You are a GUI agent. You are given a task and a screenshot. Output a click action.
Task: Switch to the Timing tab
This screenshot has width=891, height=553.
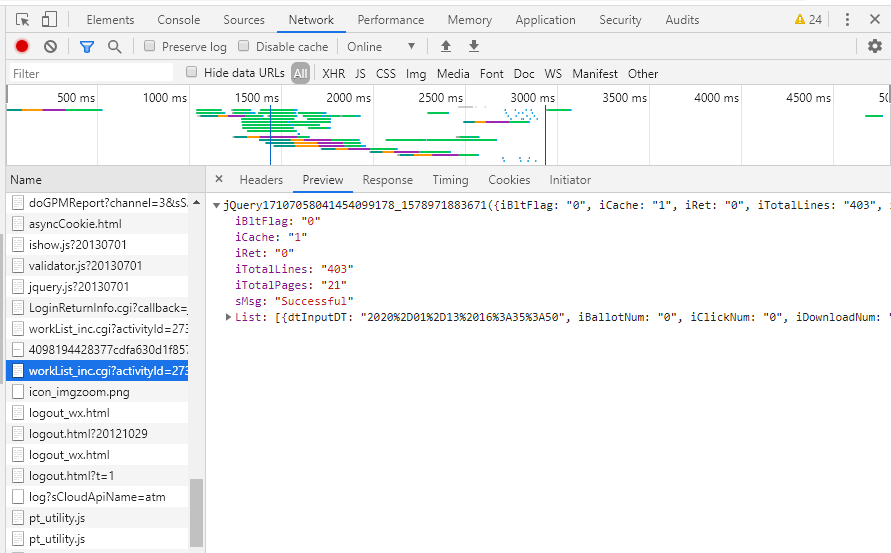(450, 180)
